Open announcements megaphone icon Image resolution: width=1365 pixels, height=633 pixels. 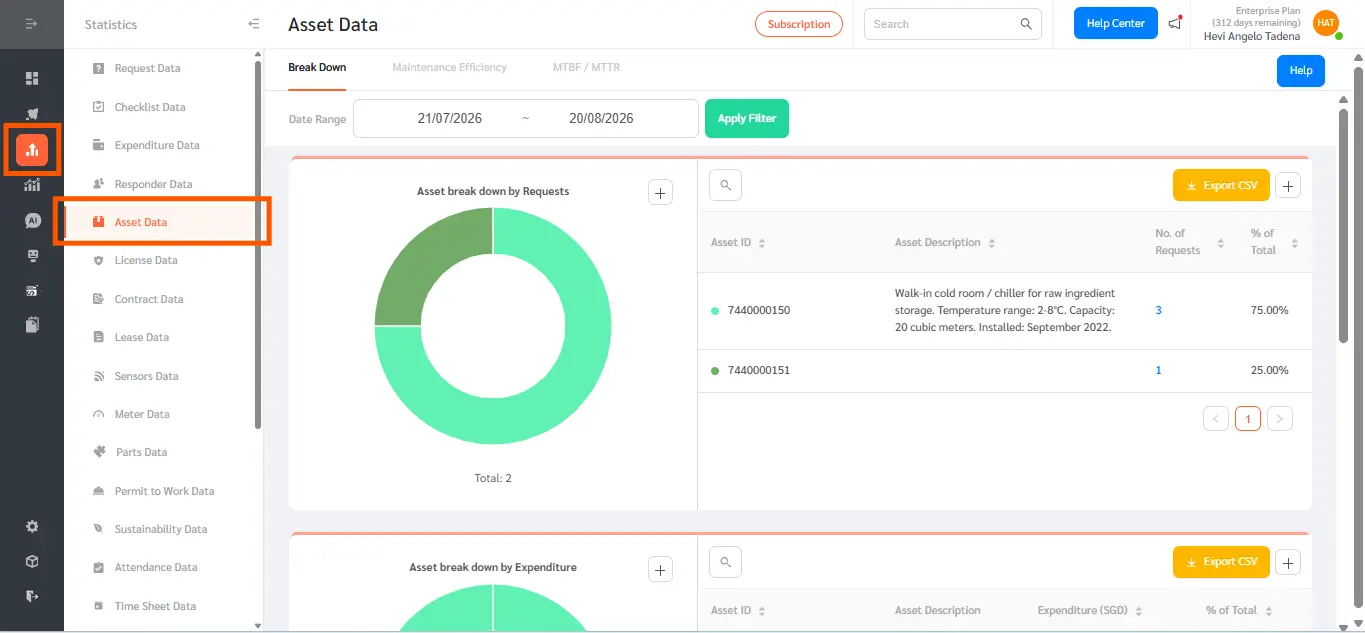(x=1175, y=23)
